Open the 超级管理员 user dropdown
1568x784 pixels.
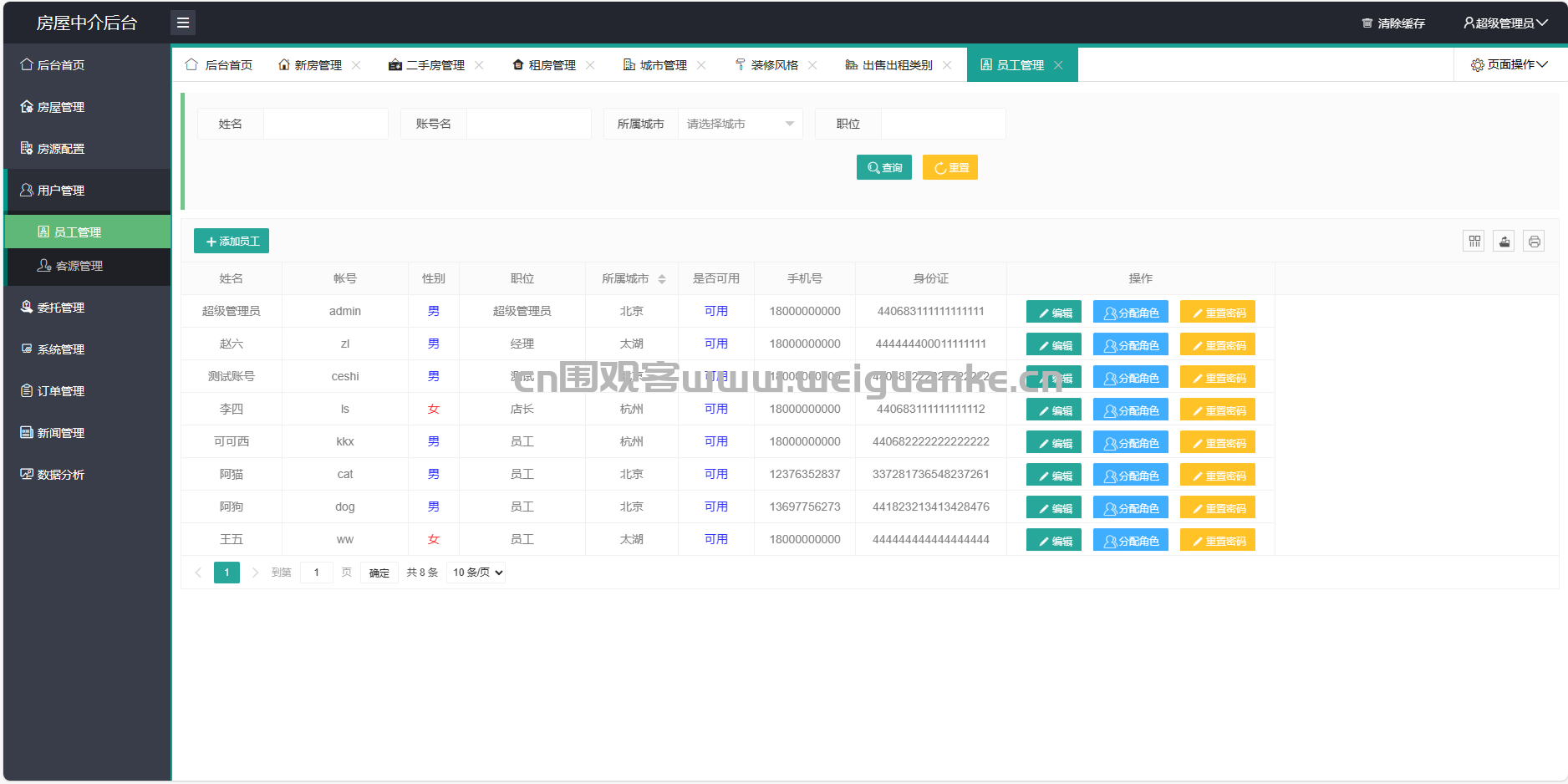coord(1505,23)
